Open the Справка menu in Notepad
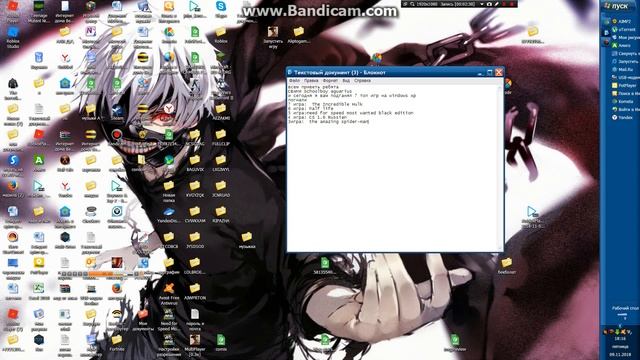Image resolution: width=640 pixels, height=360 pixels. click(362, 81)
